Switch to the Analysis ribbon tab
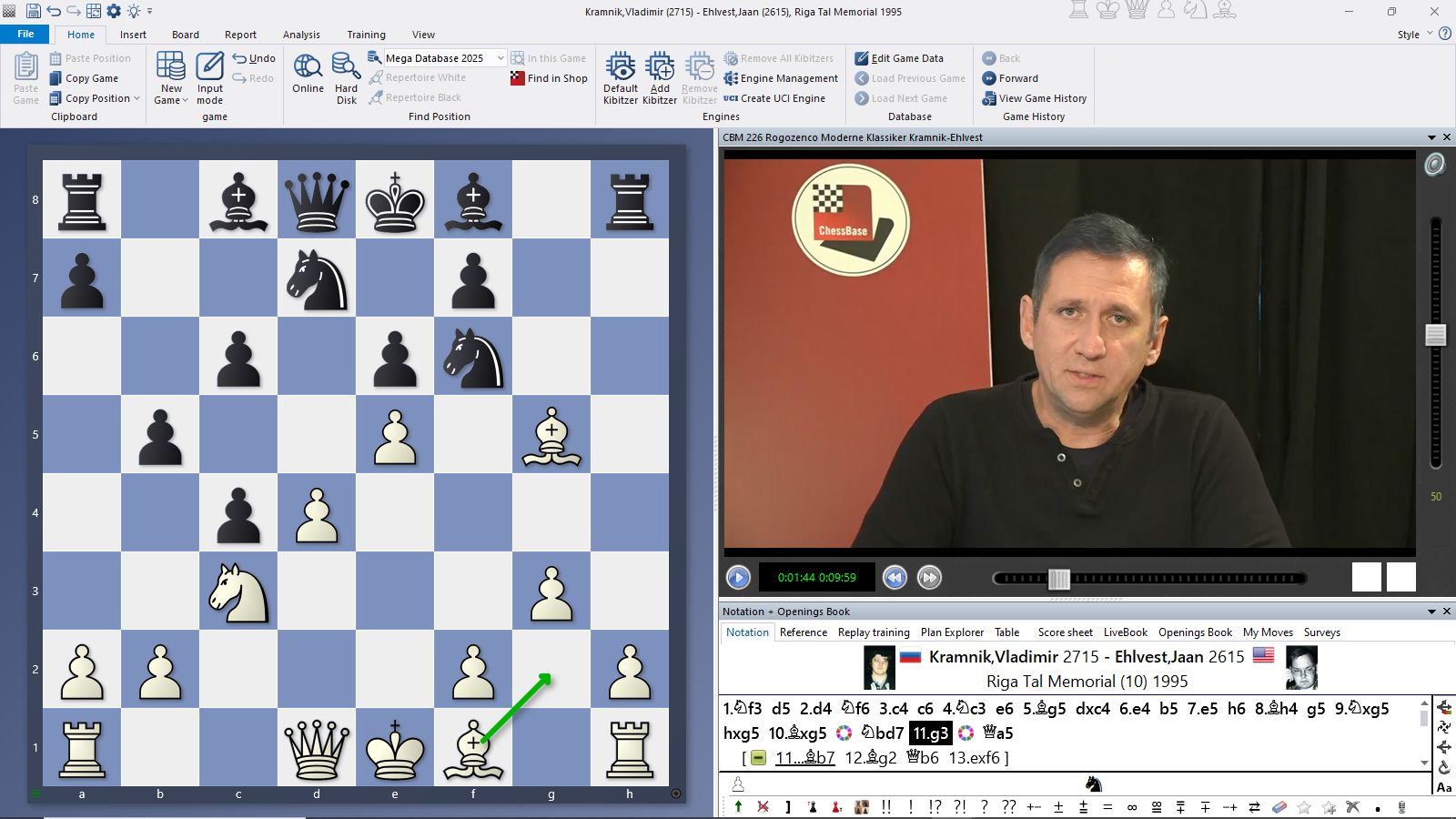The image size is (1456, 819). 301,35
